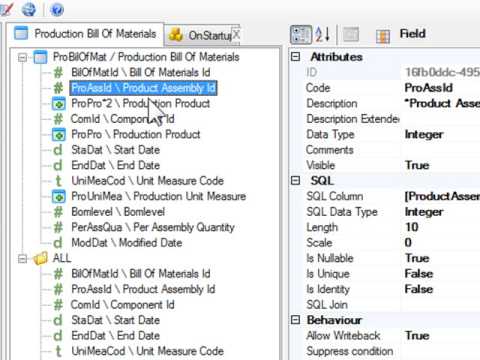
Task: Change the Visible True value
Action: [x=440, y=165]
